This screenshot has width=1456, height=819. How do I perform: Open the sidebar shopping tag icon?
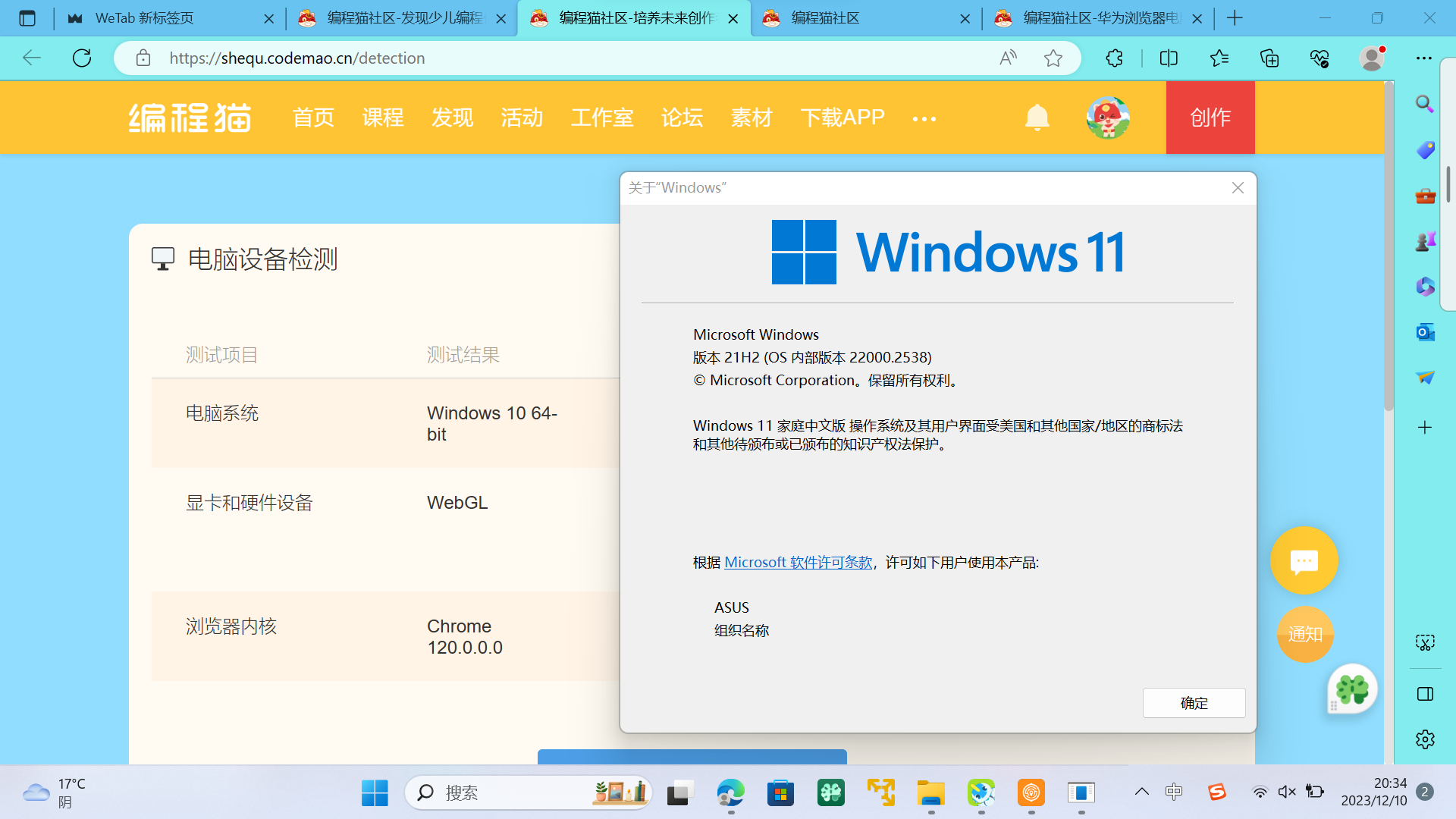pos(1425,150)
